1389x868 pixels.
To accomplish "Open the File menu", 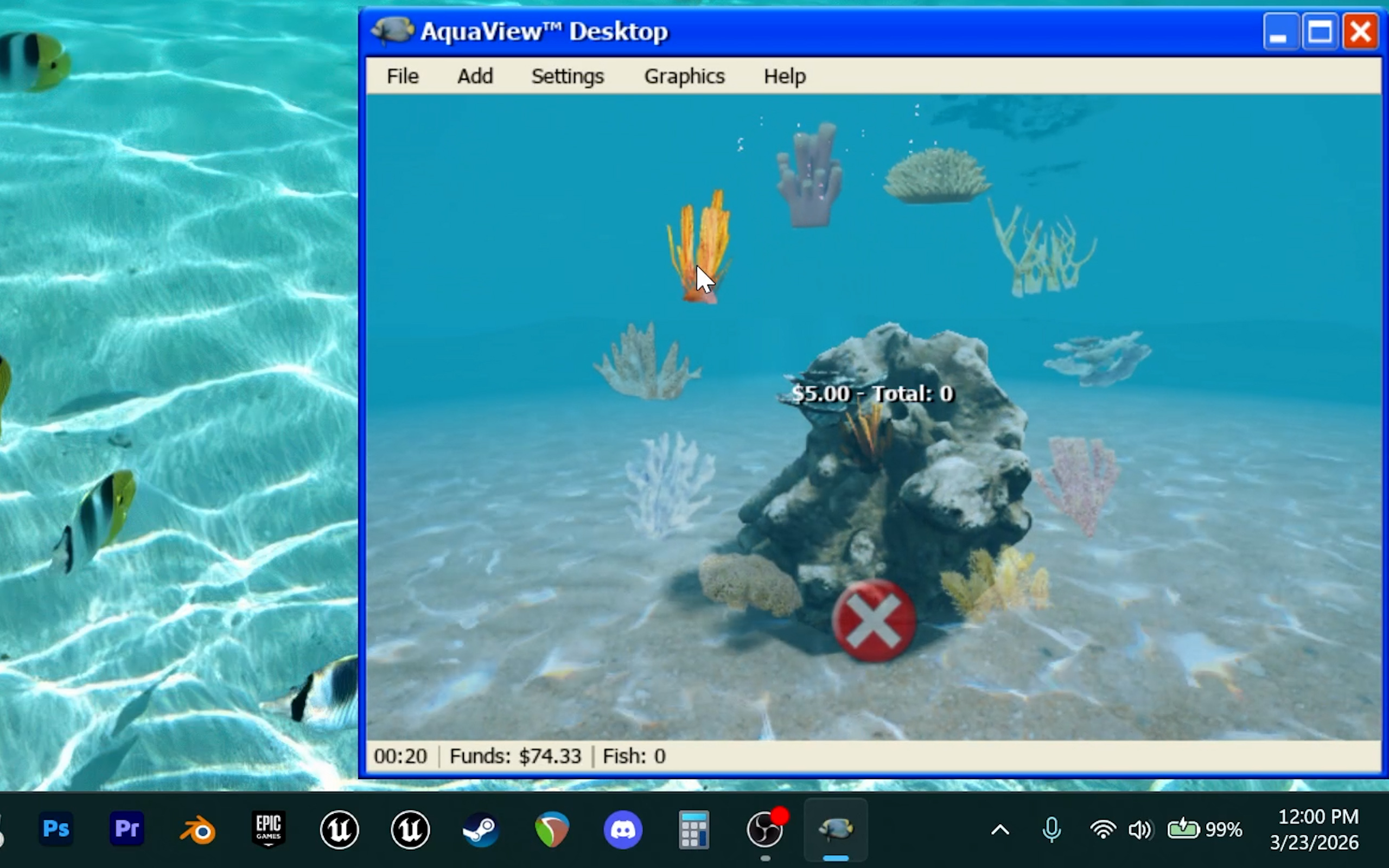I will click(403, 76).
